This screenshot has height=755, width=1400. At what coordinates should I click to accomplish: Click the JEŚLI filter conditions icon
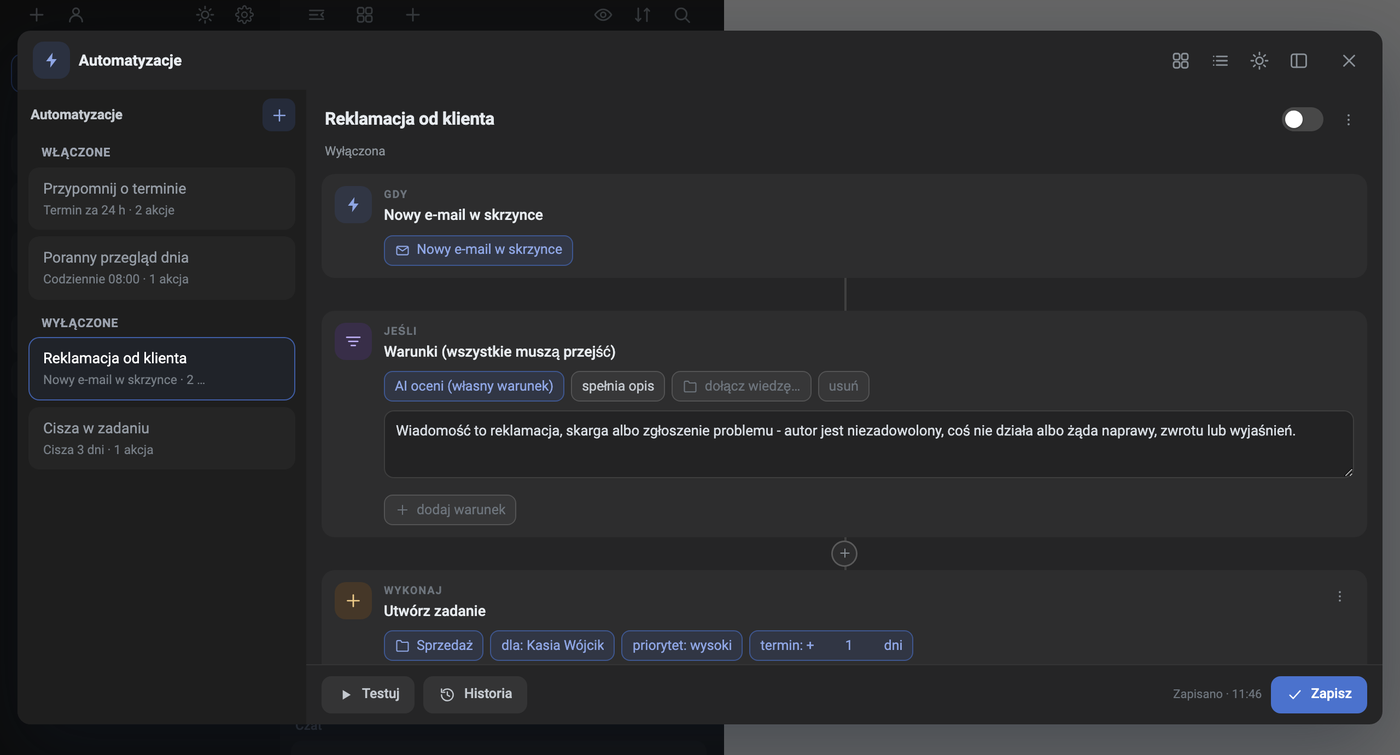coord(353,342)
